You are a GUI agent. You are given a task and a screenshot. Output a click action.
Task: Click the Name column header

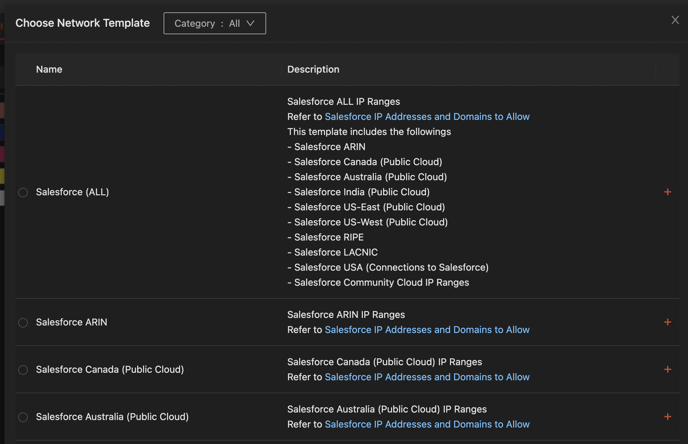tap(49, 69)
